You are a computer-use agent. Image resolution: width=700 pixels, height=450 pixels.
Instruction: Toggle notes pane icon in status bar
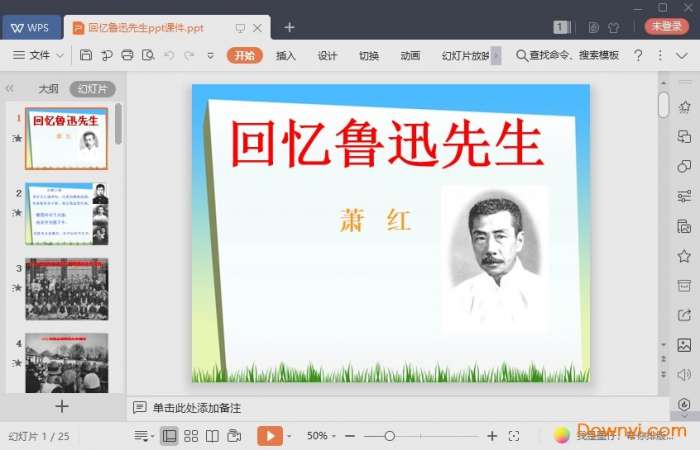[142, 436]
